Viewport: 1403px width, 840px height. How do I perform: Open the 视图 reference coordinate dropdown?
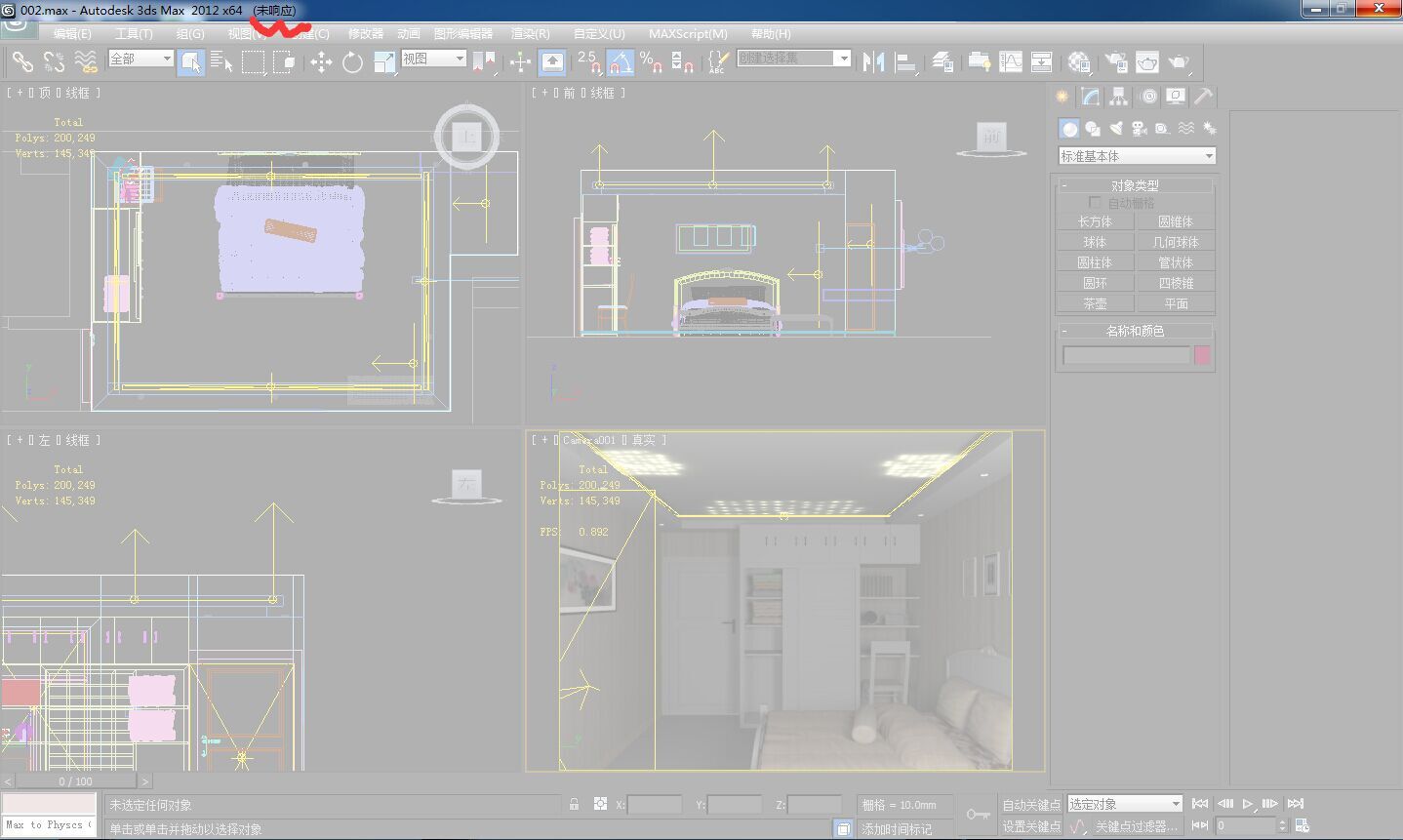point(433,60)
